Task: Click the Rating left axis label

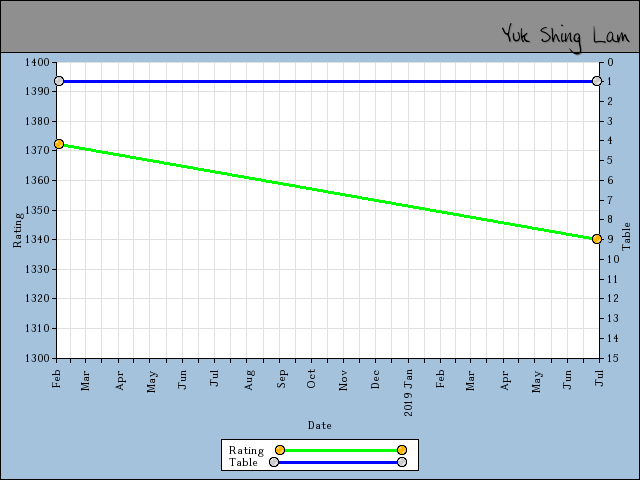Action: 18,230
